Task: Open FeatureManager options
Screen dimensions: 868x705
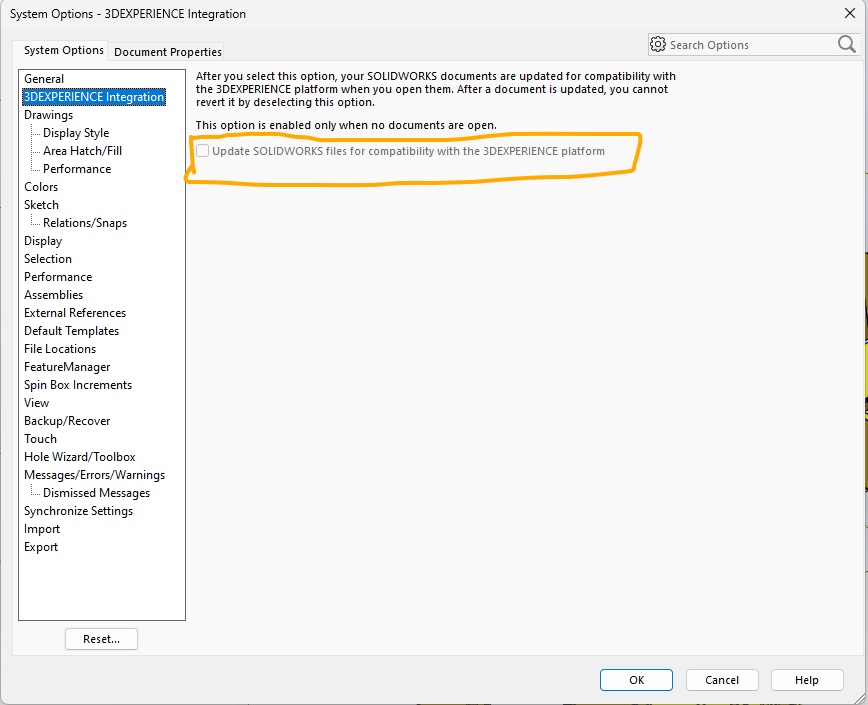Action: (x=67, y=367)
